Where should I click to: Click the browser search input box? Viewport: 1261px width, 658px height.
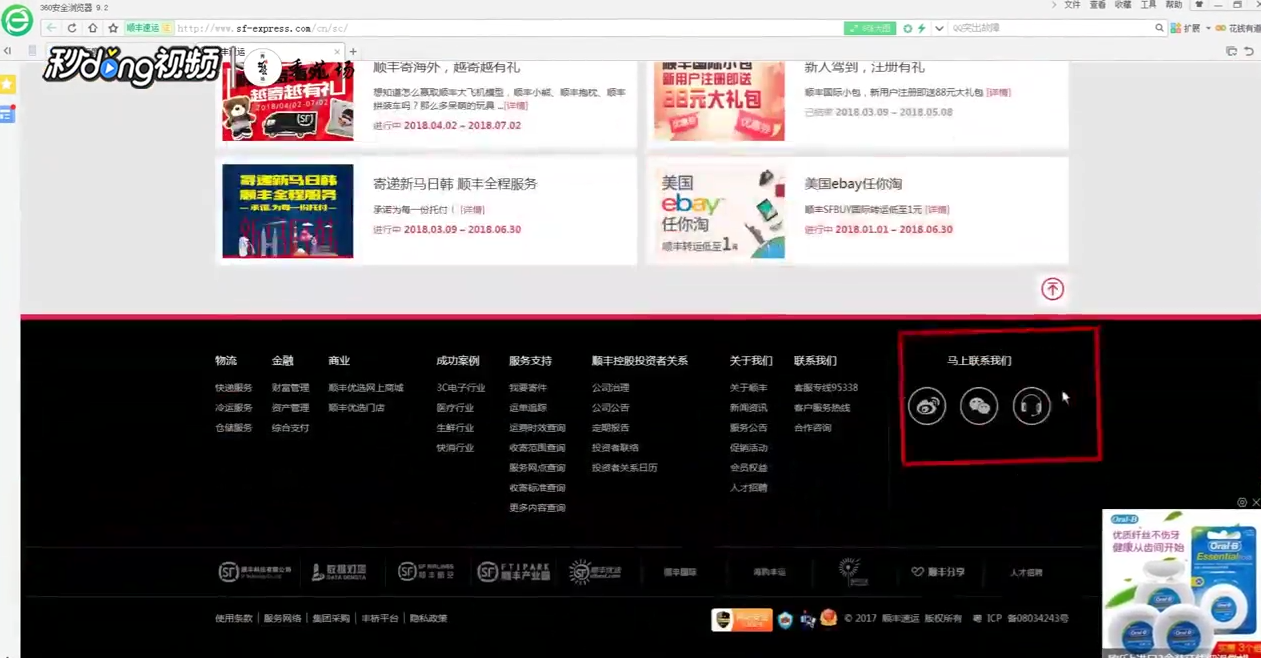1050,28
